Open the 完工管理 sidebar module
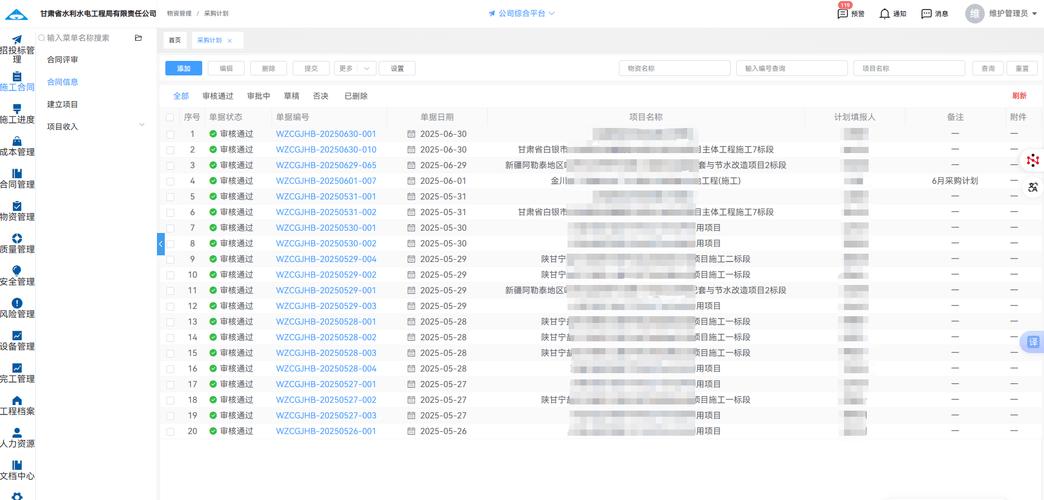Screen dimensions: 1044x500 [x=17, y=374]
